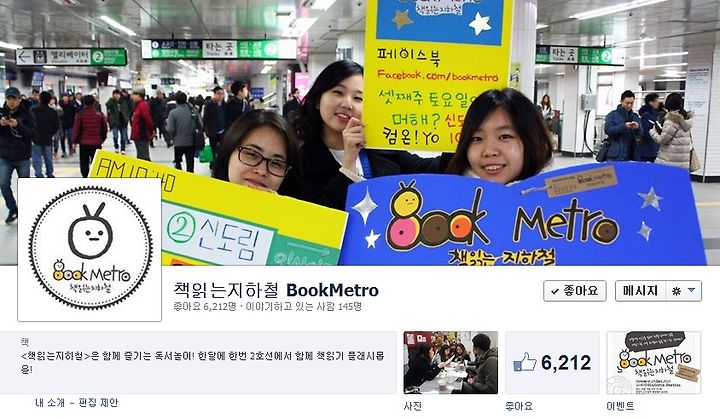Screen dimensions: 720x419
Task: Open the 메시지 message button
Action: 640,291
